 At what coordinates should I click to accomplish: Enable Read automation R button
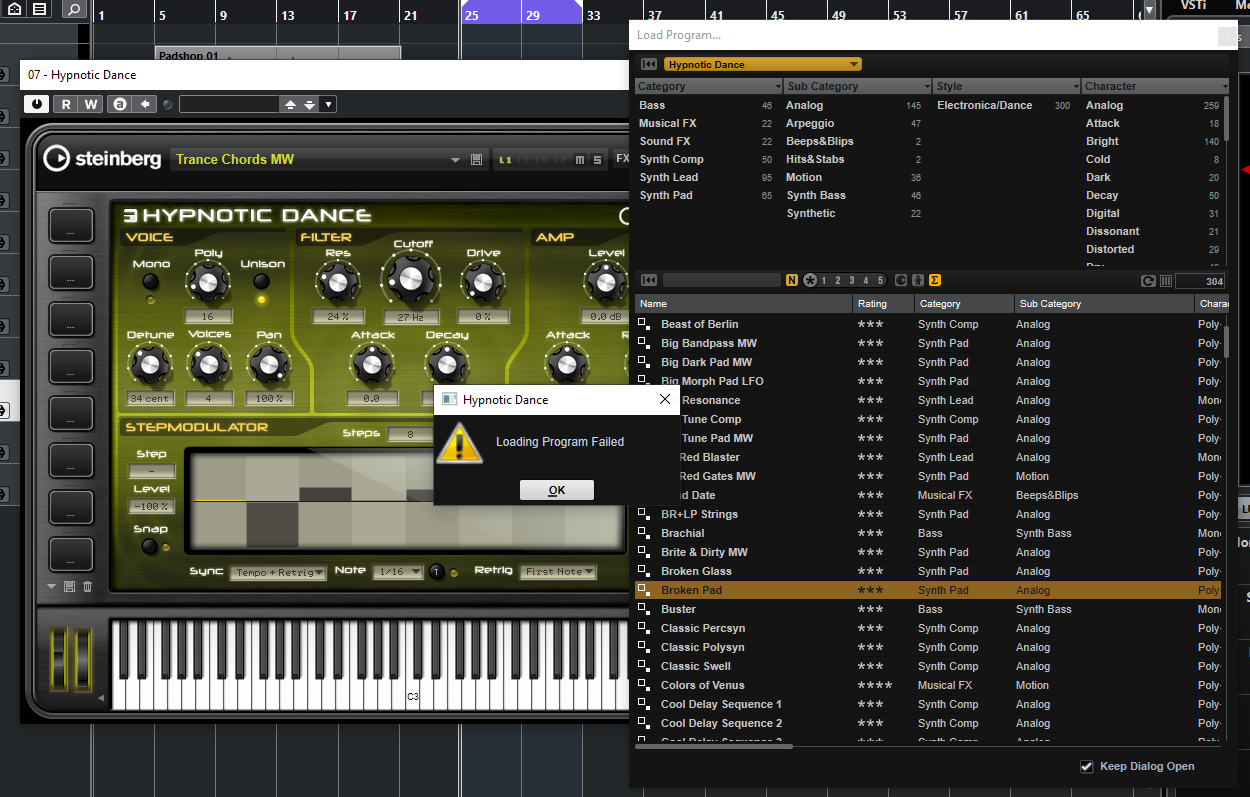click(66, 104)
